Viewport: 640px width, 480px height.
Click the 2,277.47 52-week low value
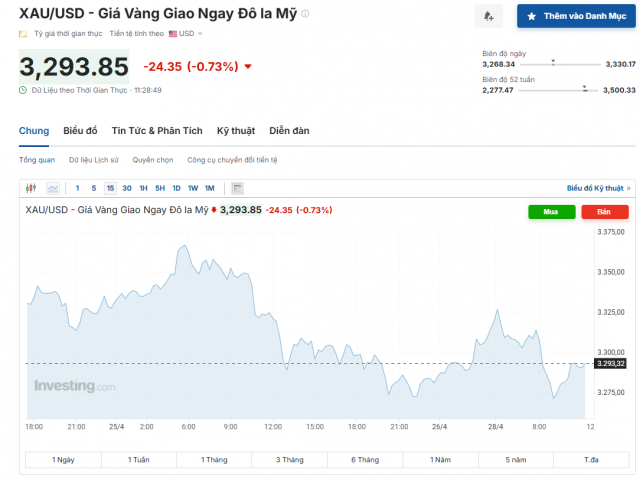[x=498, y=90]
